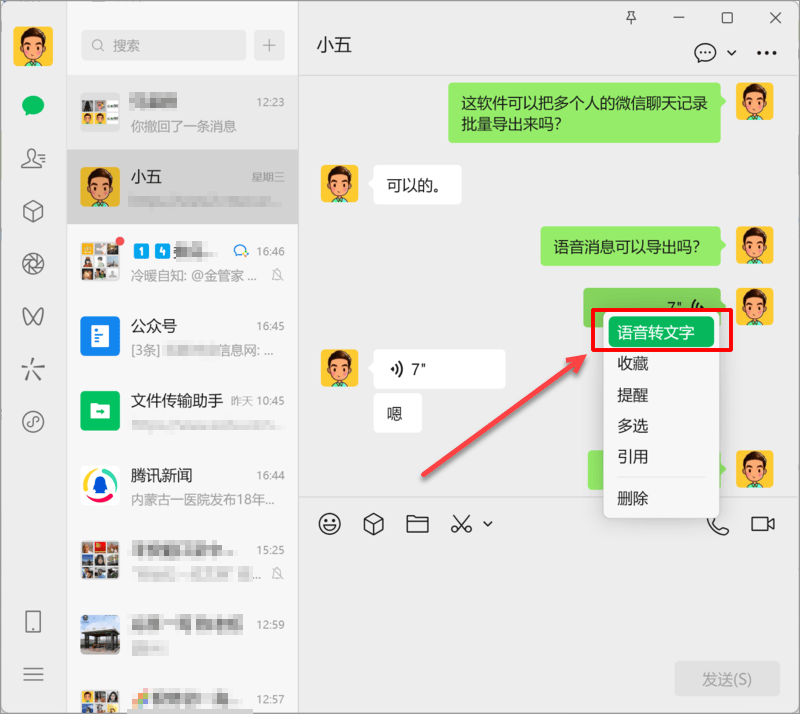Click the 发送(S) send button

(x=726, y=679)
